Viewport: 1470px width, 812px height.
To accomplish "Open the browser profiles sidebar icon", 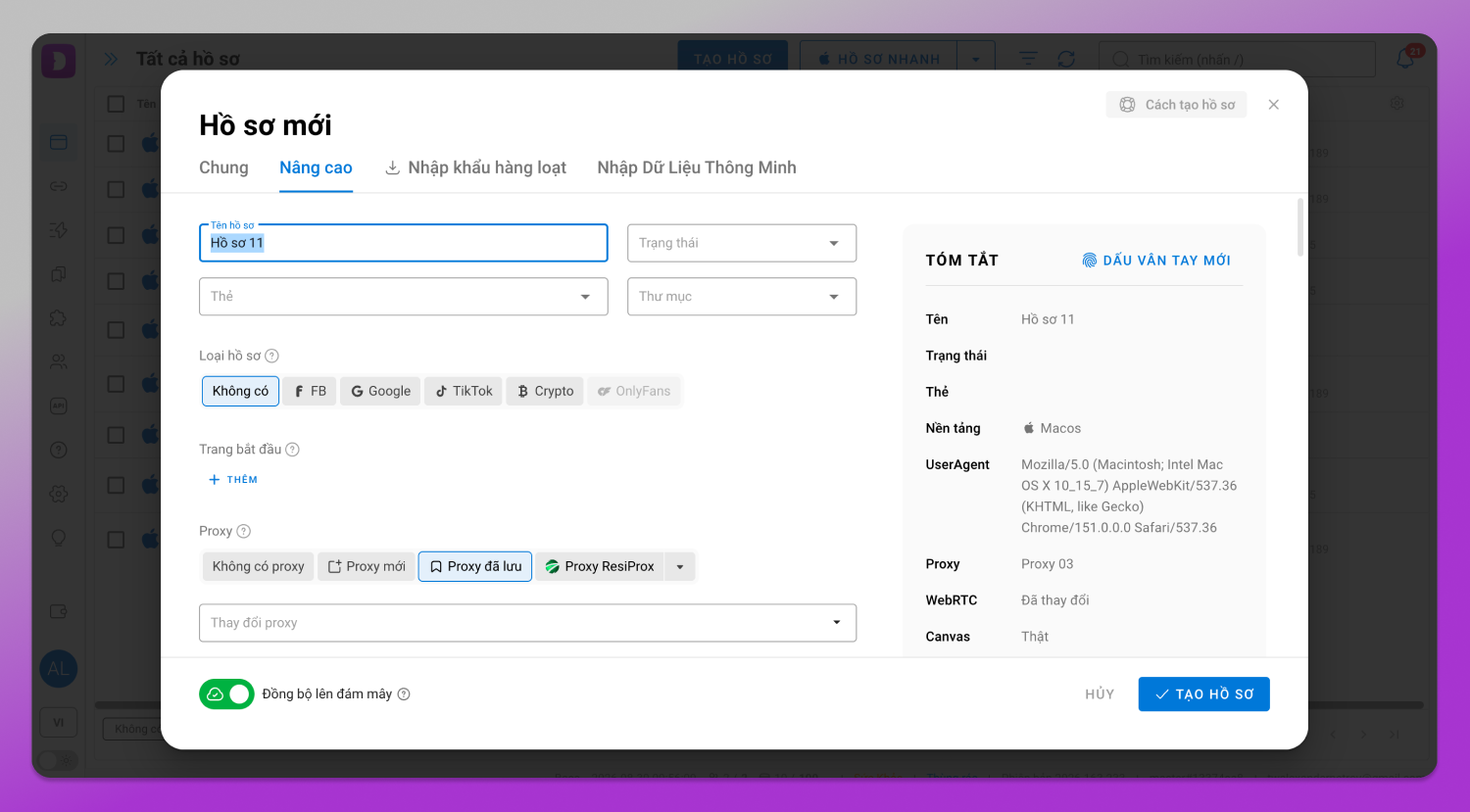I will coord(59,142).
